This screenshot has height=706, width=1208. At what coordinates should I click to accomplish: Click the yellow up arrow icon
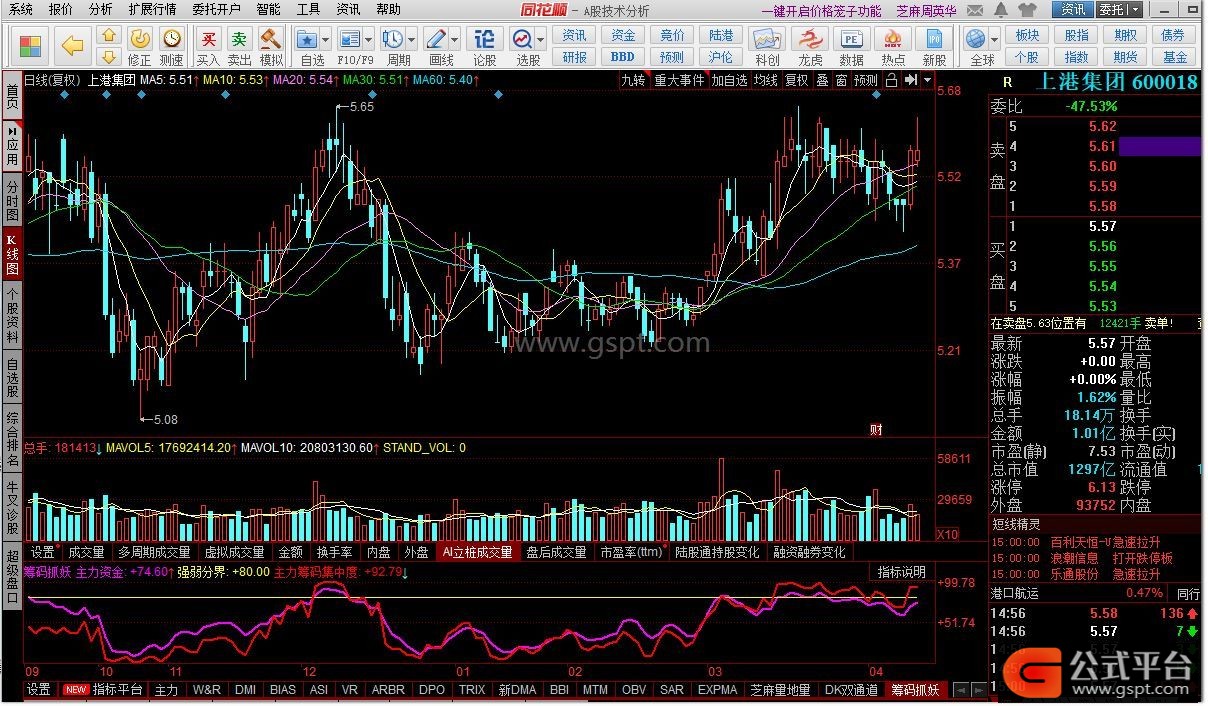coord(109,34)
